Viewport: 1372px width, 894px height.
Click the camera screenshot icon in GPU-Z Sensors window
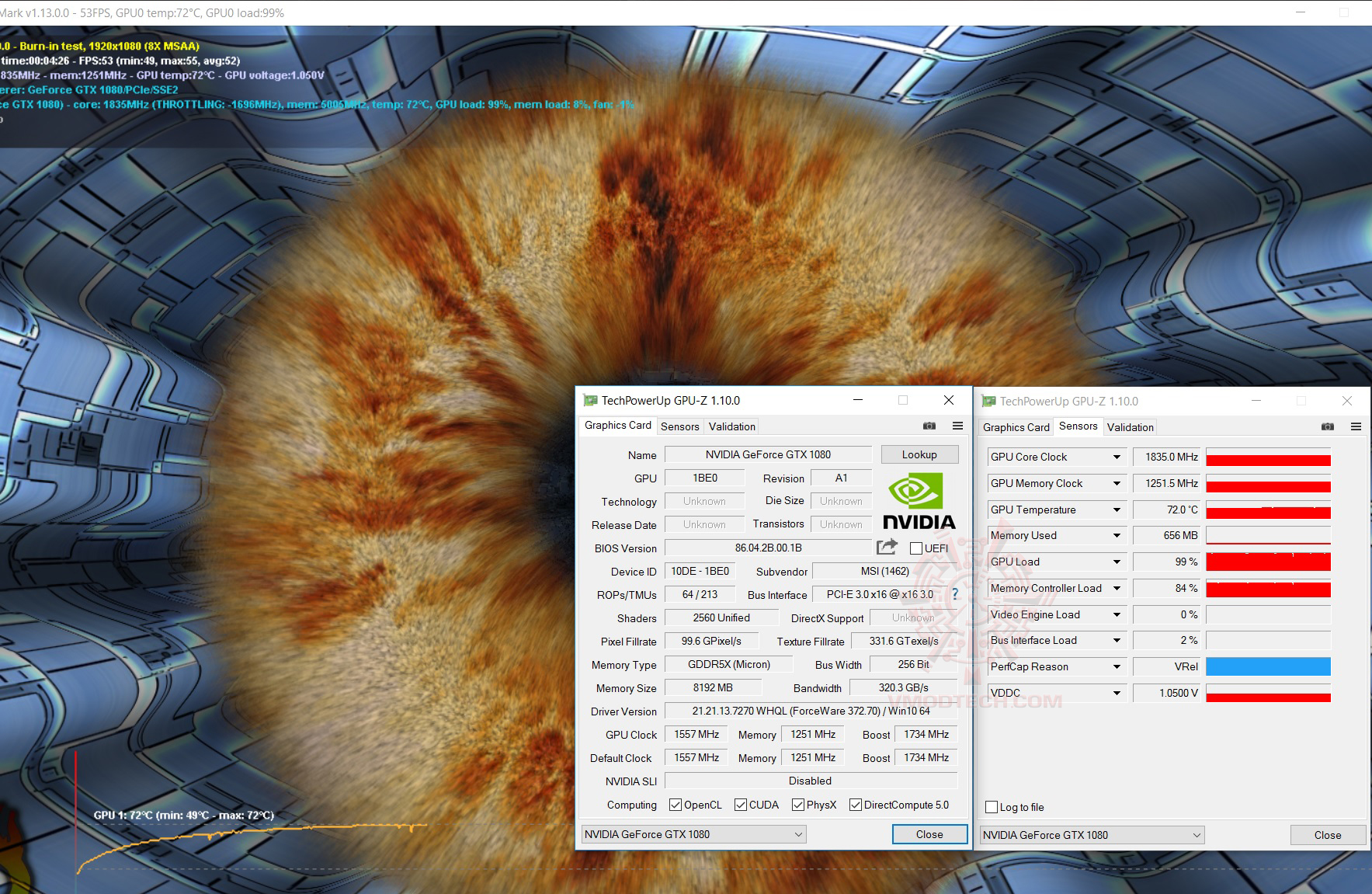click(x=1328, y=426)
